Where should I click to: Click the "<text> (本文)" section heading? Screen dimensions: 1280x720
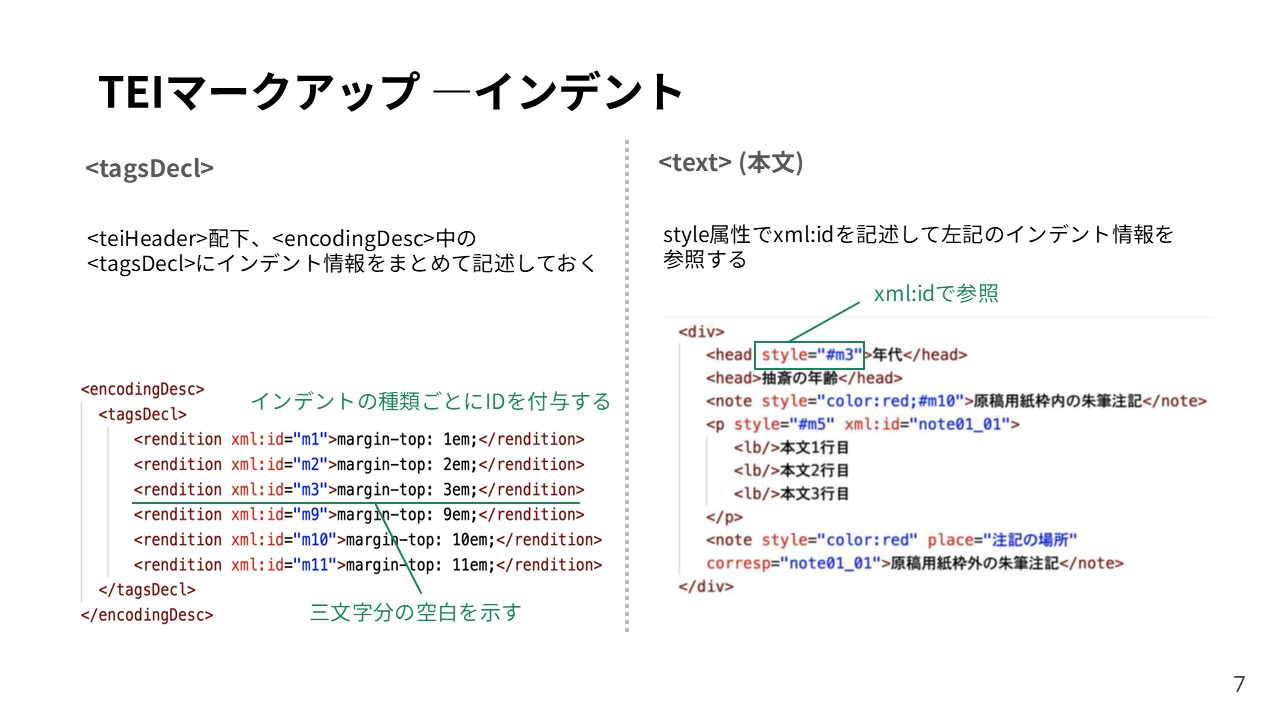click(731, 163)
